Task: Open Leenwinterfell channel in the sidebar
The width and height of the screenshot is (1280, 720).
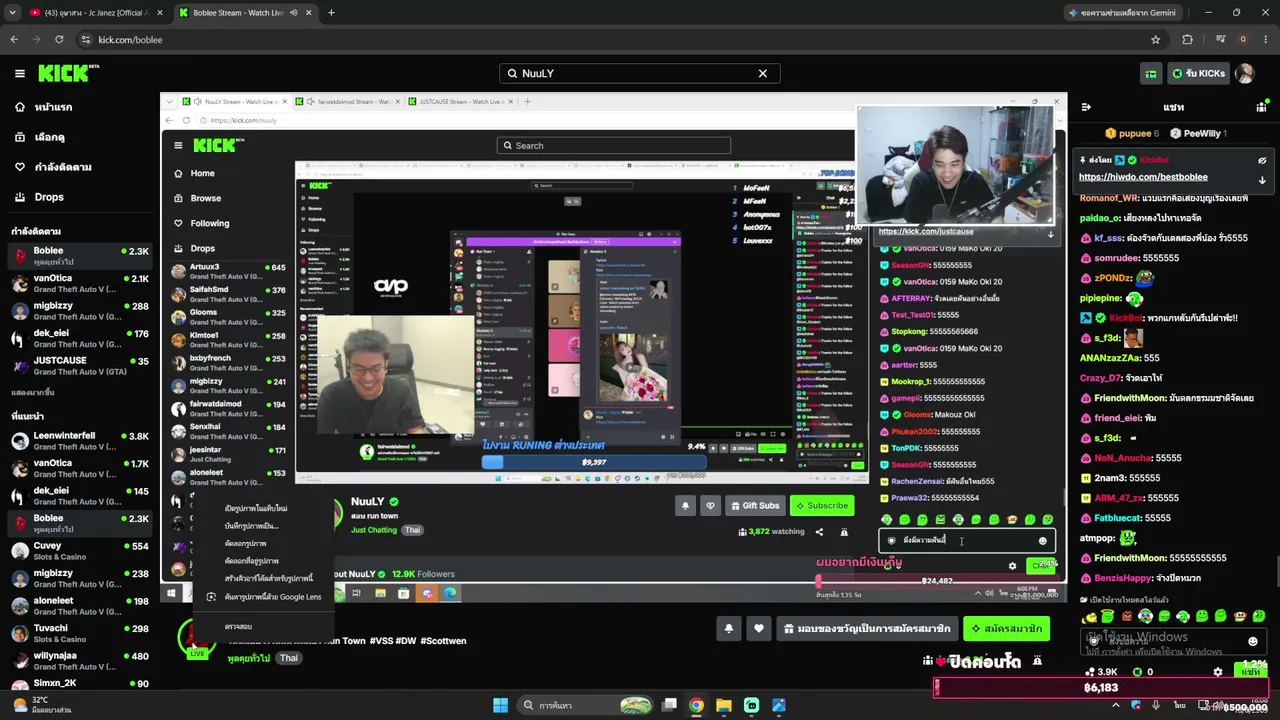Action: (x=80, y=441)
